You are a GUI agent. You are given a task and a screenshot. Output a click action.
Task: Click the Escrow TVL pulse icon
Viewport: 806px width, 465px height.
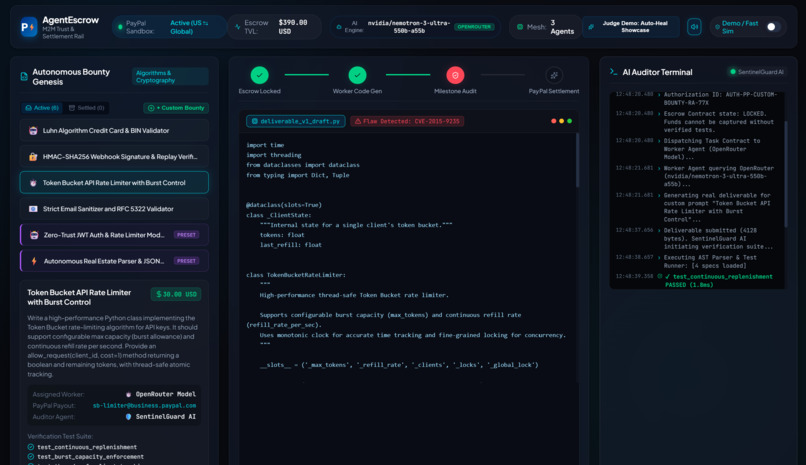[x=237, y=27]
